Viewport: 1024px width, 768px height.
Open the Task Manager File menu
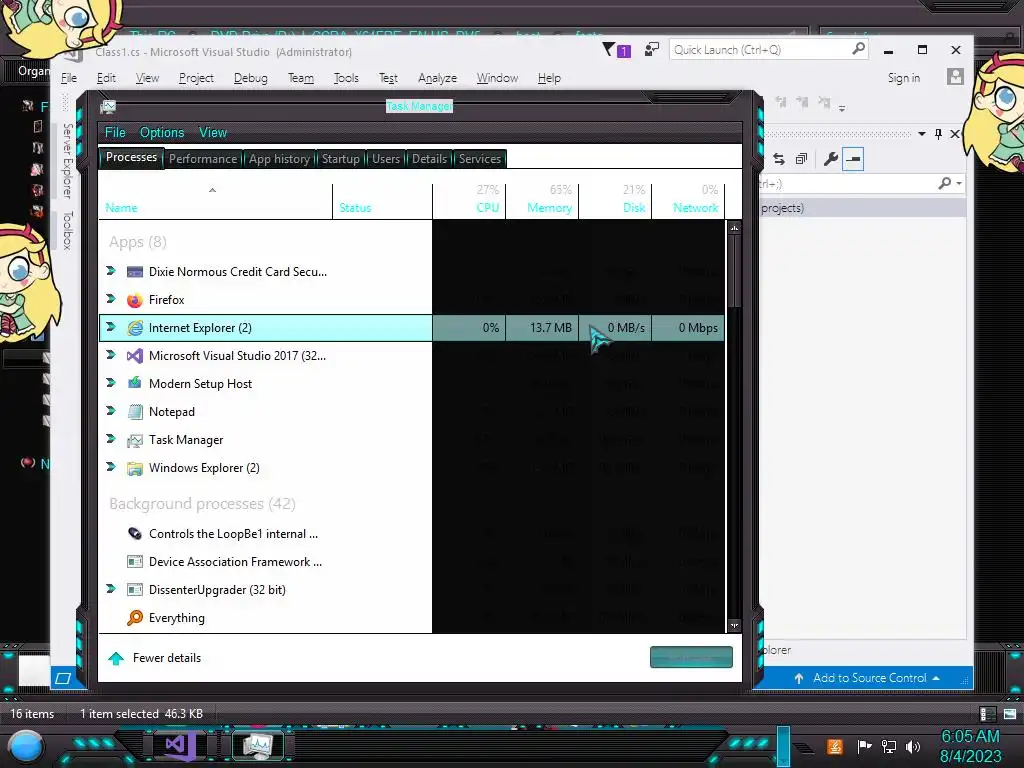tap(115, 133)
